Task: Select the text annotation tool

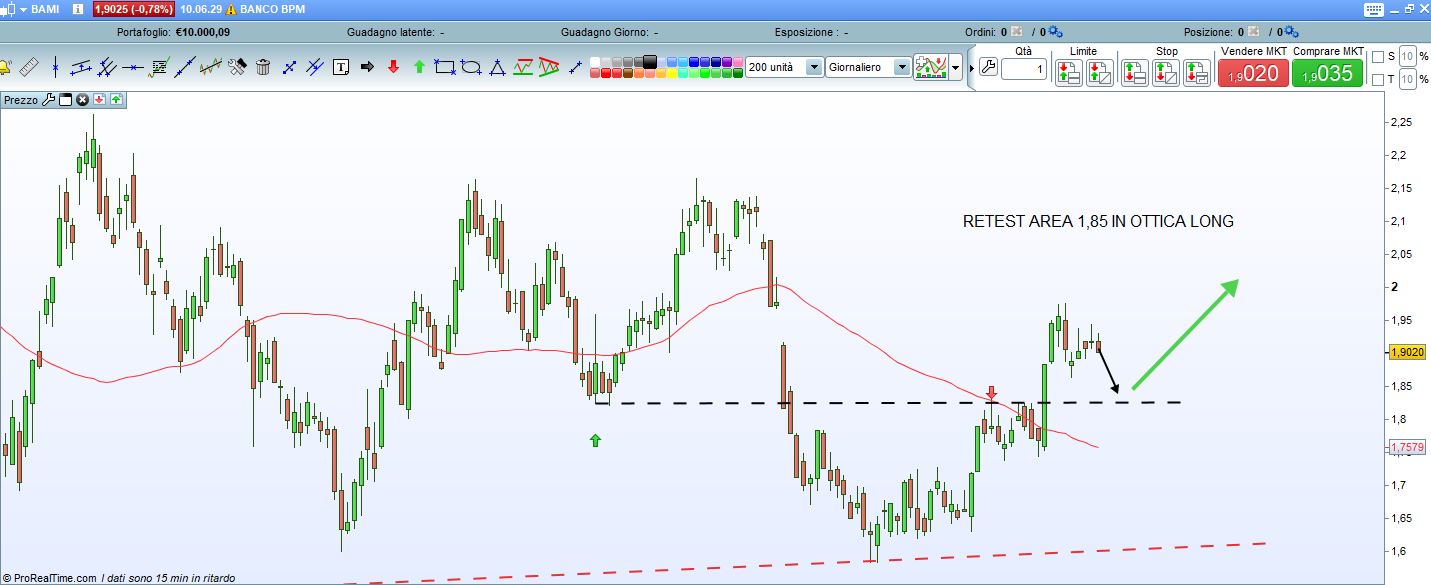Action: (341, 68)
